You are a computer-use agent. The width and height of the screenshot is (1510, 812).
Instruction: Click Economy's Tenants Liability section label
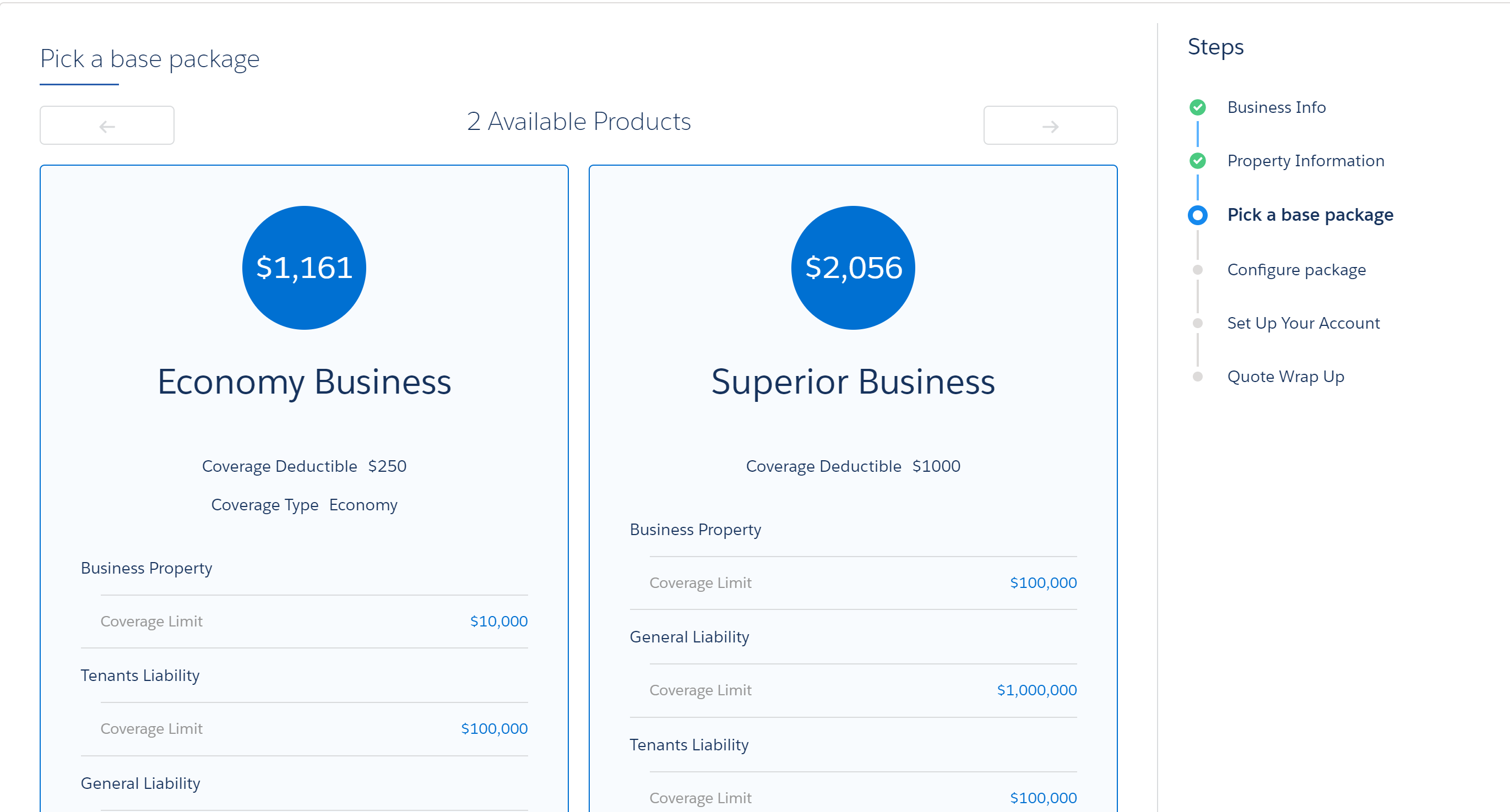(140, 675)
